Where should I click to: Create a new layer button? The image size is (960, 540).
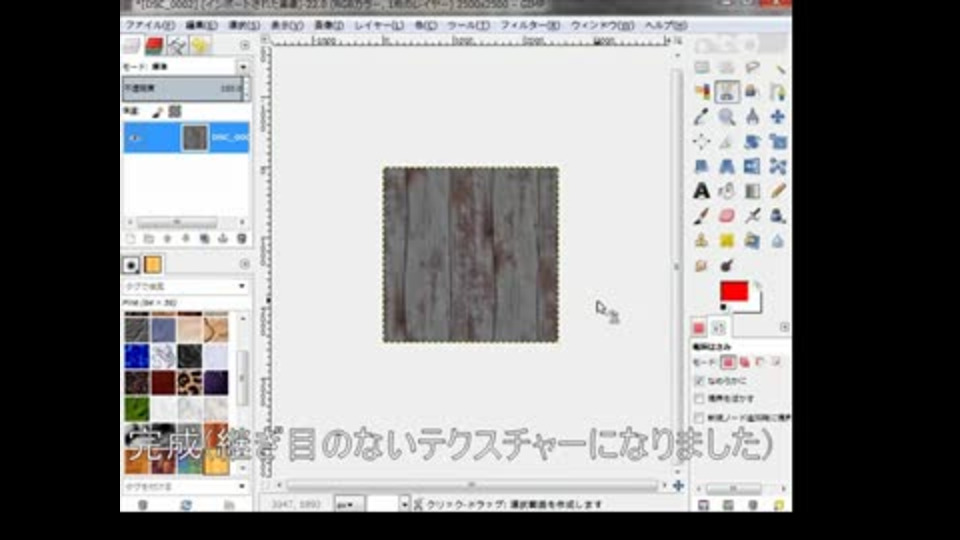(x=130, y=239)
